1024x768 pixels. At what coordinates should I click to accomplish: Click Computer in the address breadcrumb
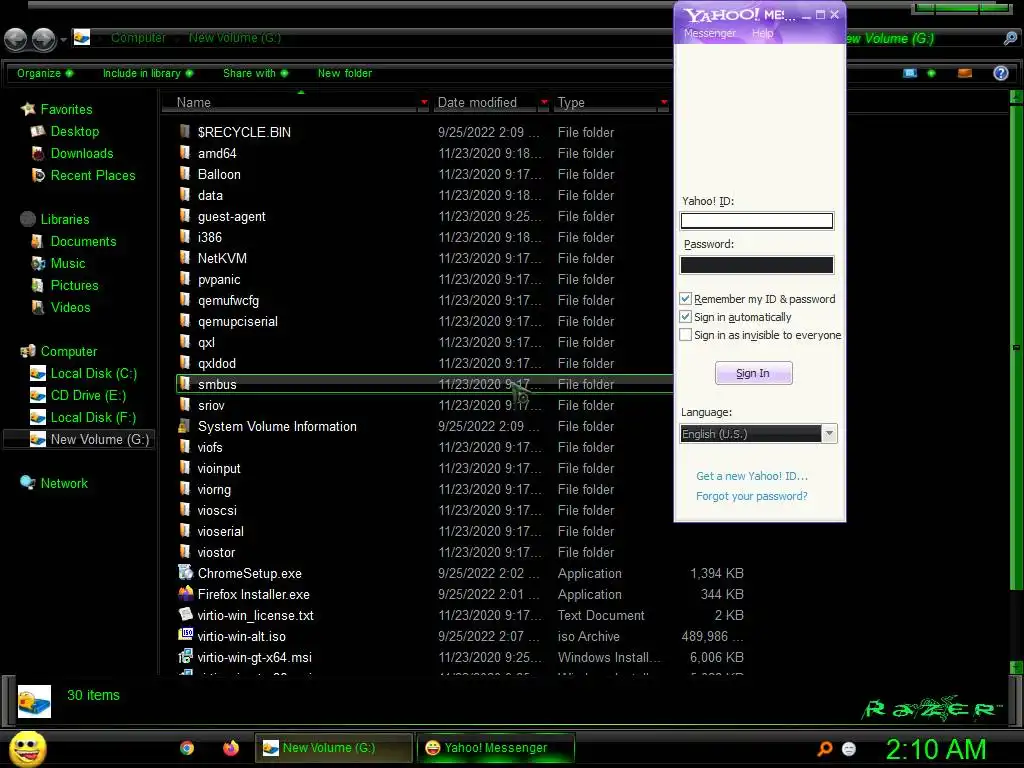point(138,38)
